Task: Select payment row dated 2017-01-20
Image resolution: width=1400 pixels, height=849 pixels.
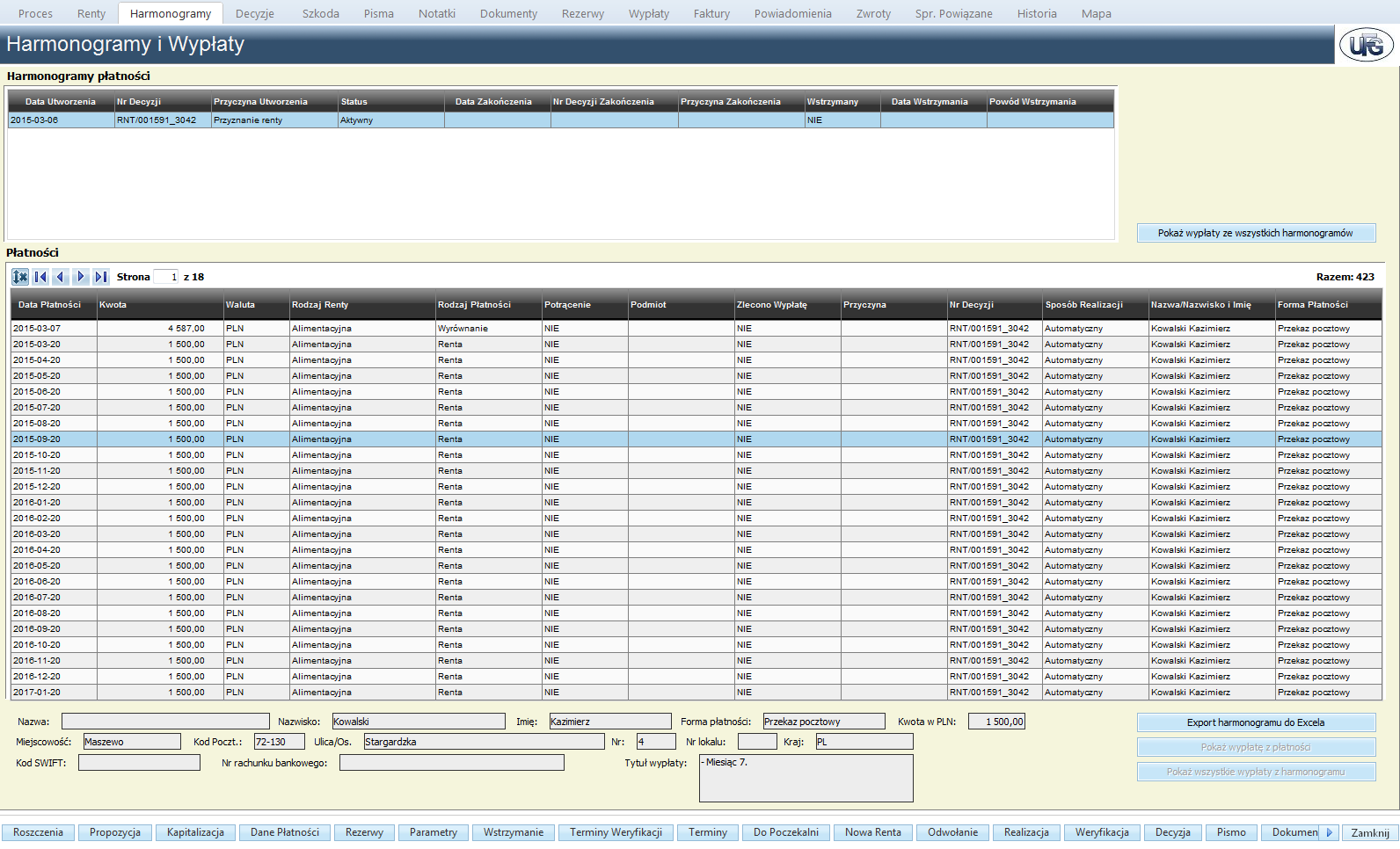Action: 696,693
